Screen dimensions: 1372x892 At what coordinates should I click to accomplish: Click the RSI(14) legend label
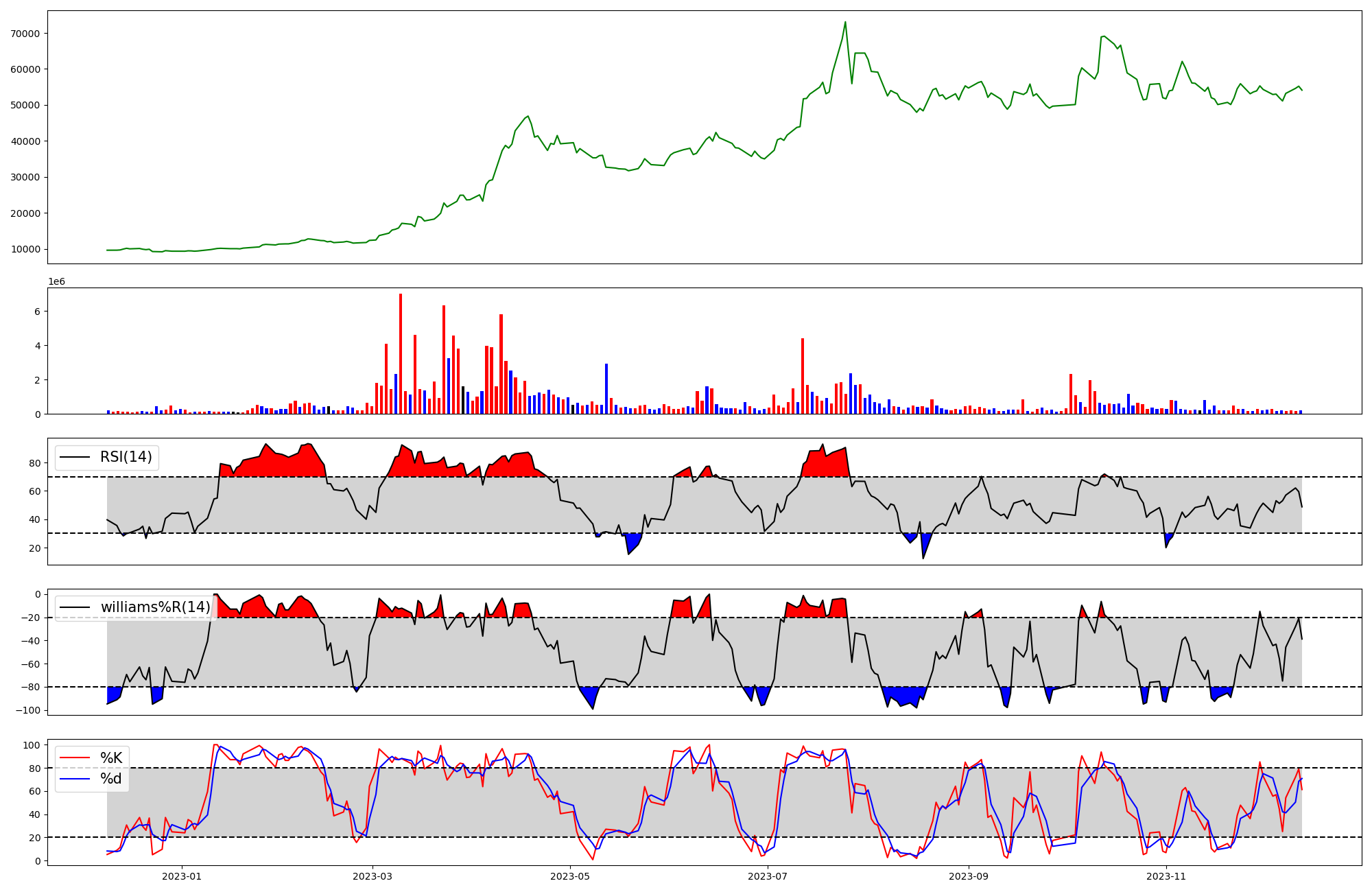tap(126, 457)
